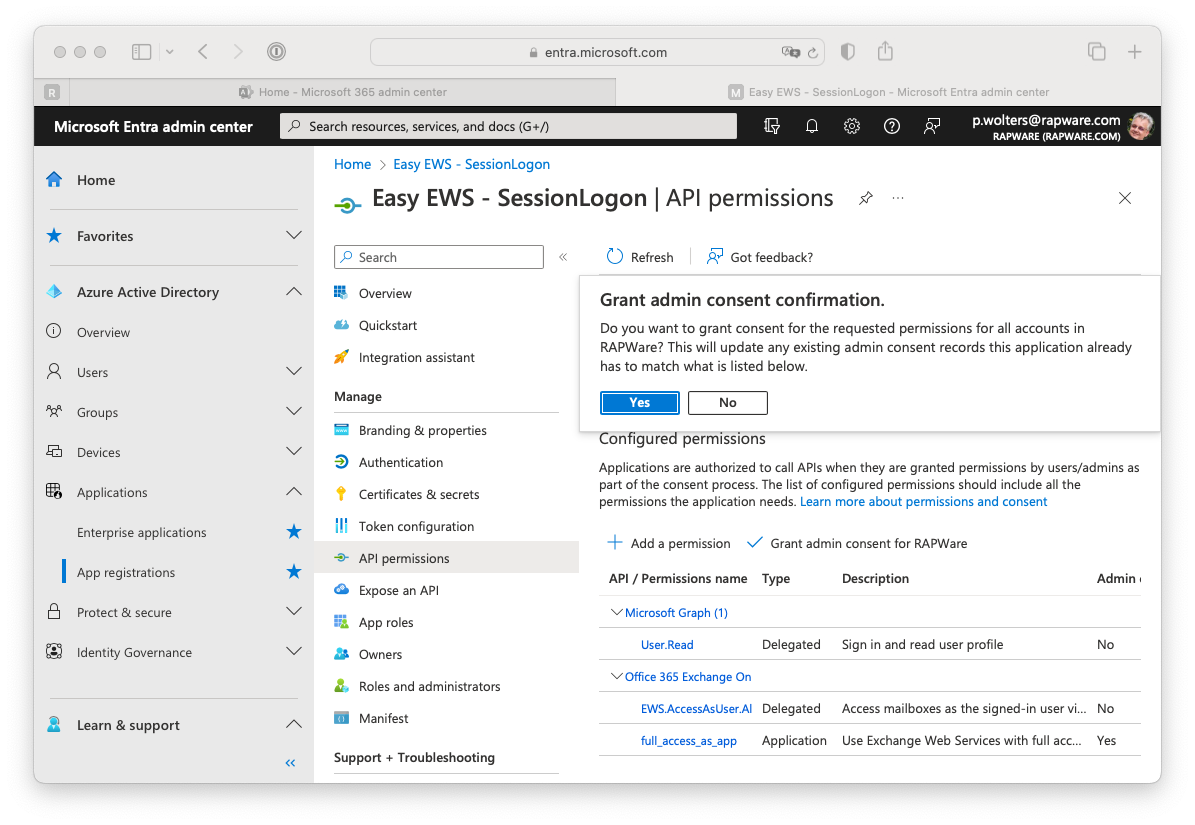Click Add a permission
This screenshot has width=1195, height=825.
(x=668, y=543)
